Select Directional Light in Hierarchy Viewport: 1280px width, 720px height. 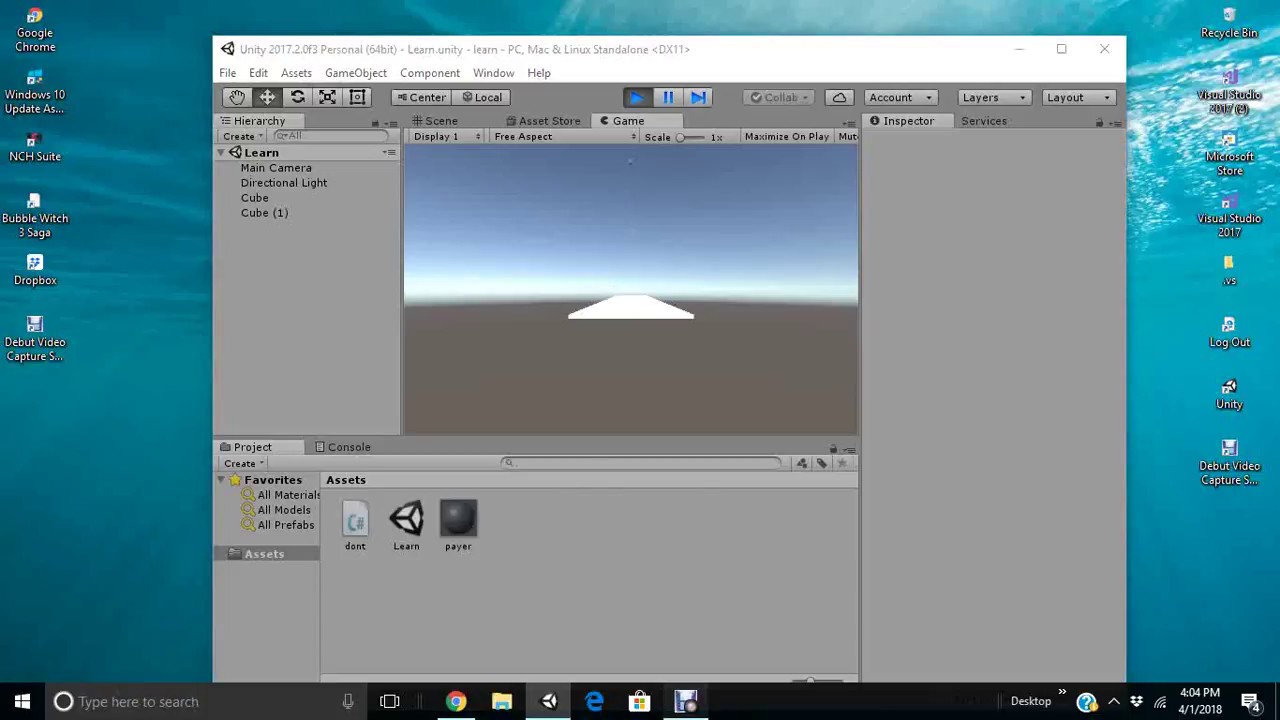point(284,183)
